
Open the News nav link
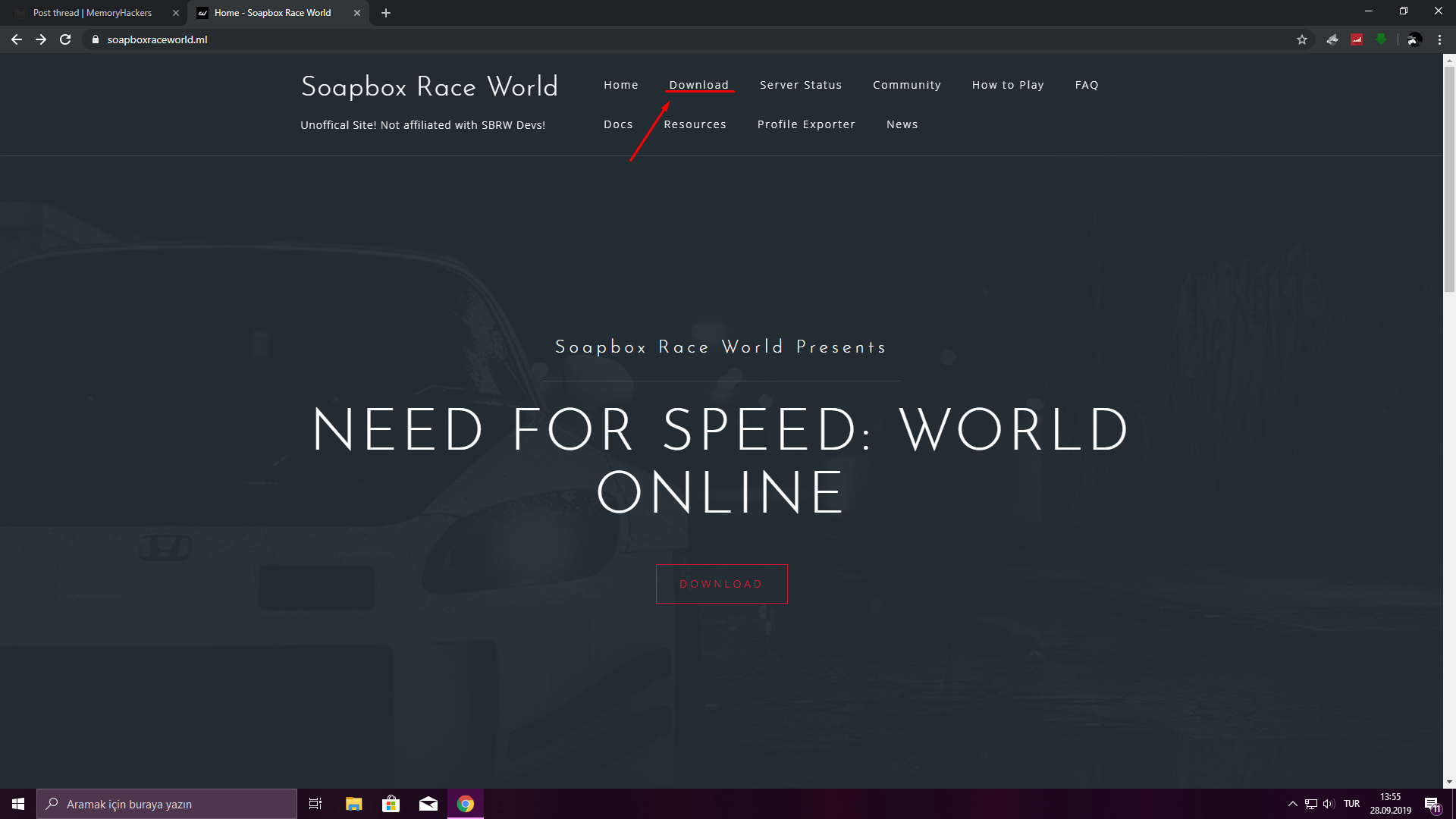point(902,124)
